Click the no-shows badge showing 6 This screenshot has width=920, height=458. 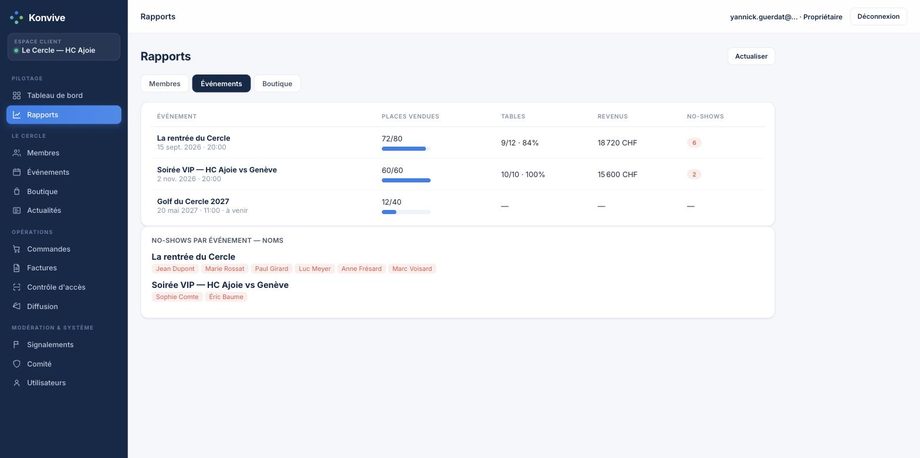(x=694, y=143)
